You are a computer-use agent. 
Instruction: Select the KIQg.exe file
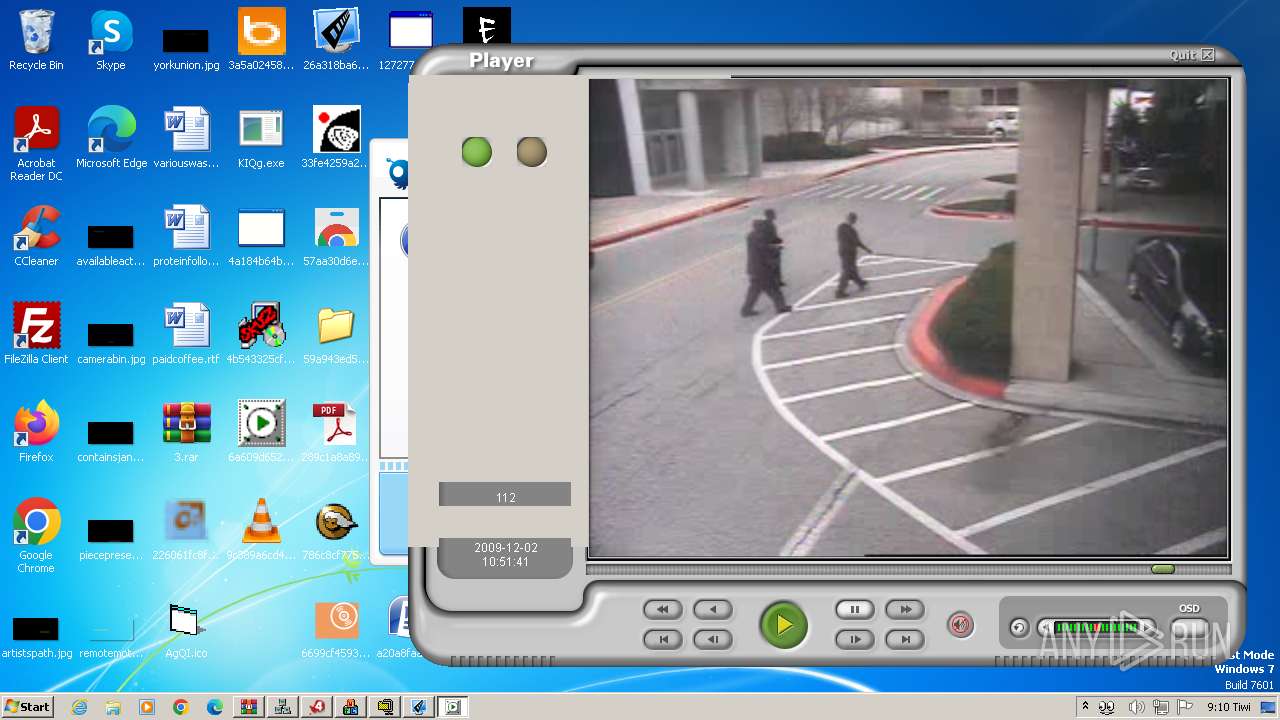261,138
